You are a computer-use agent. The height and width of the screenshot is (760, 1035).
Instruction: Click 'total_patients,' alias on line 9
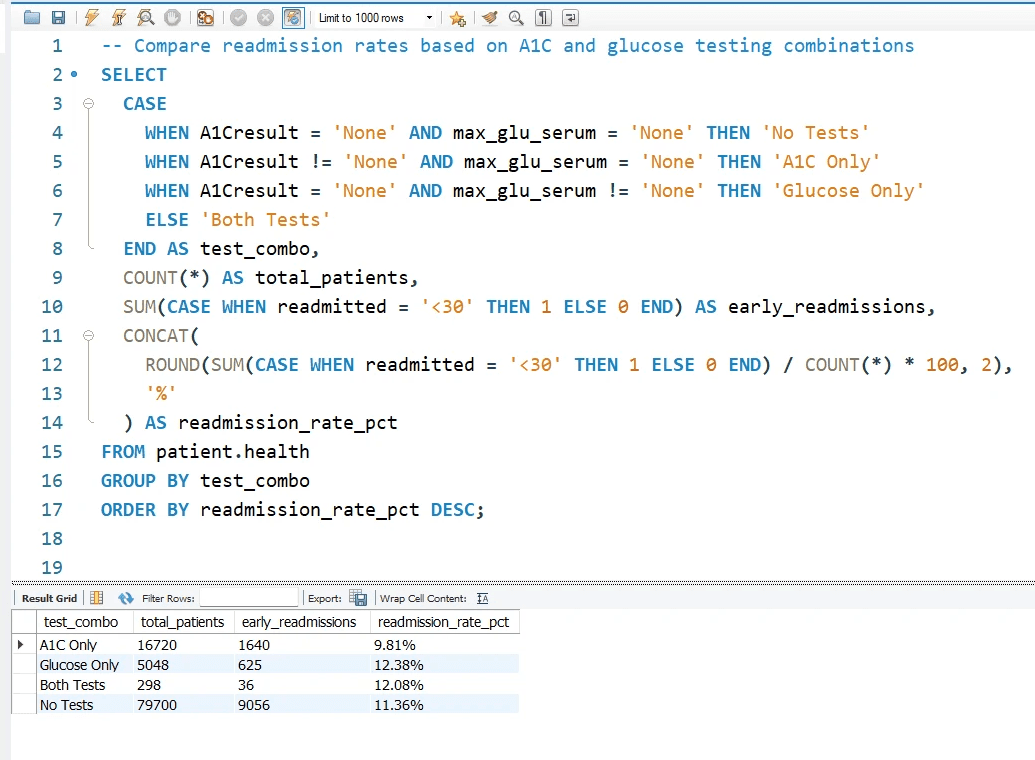[x=337, y=278]
